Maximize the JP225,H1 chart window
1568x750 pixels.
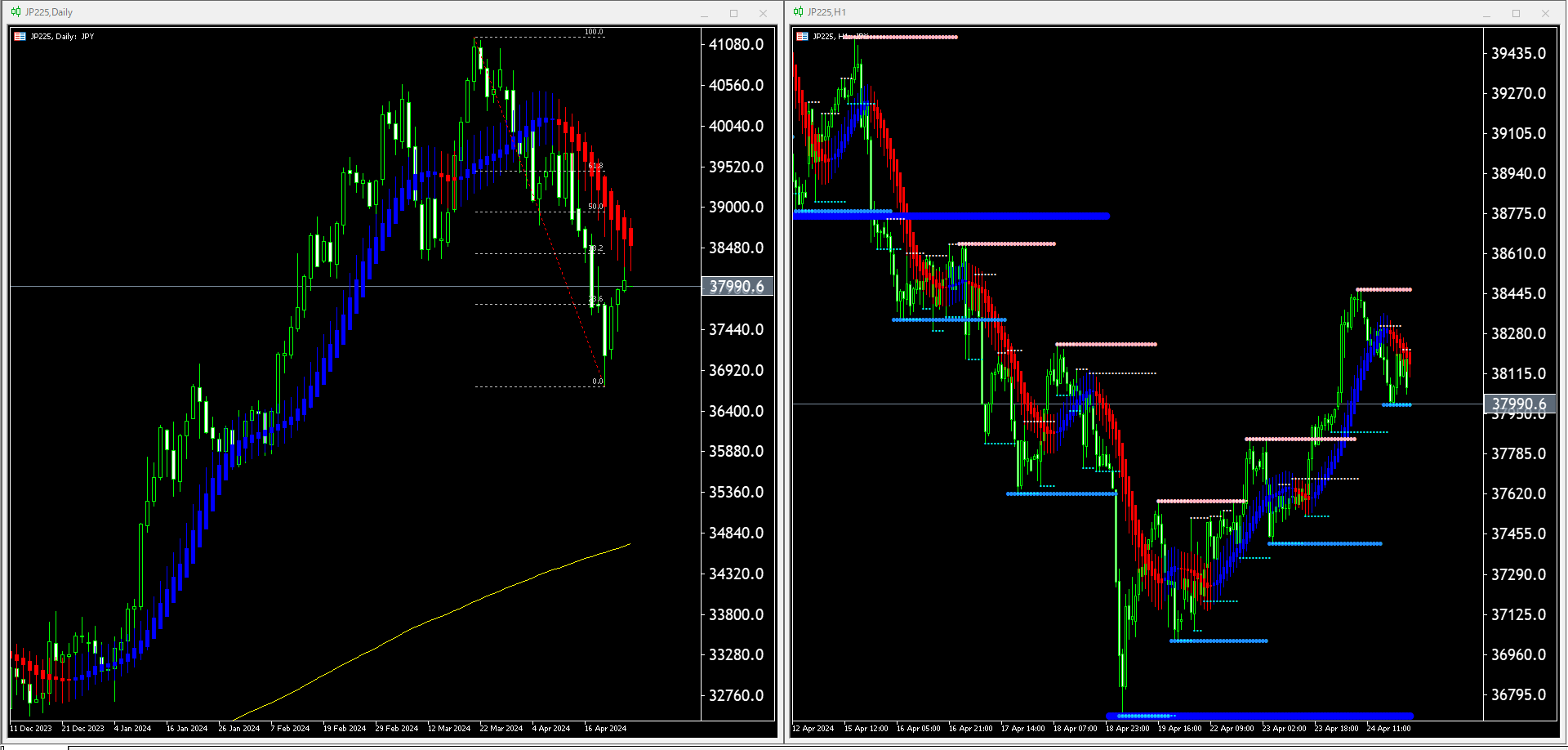pos(1516,13)
